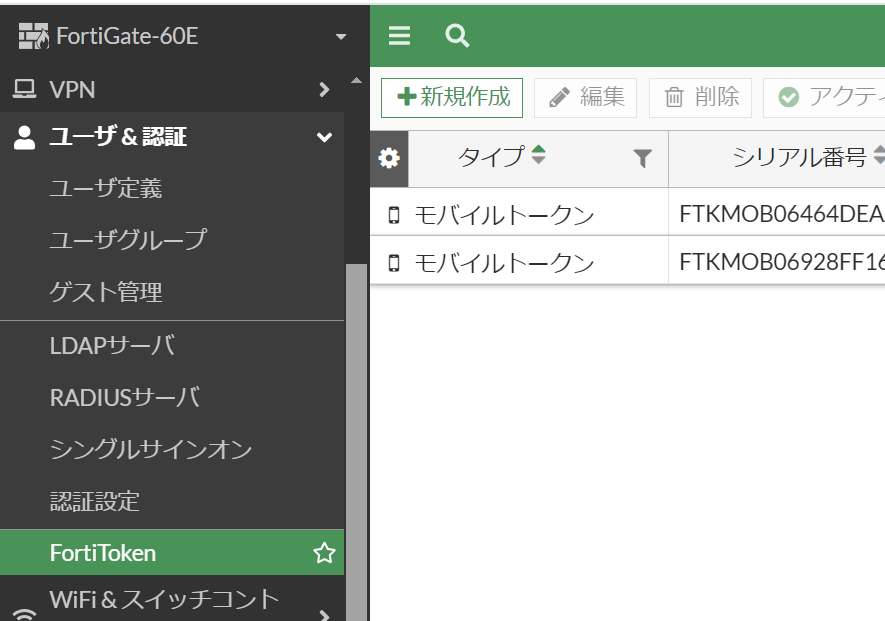Click the 編集 button

[585, 98]
